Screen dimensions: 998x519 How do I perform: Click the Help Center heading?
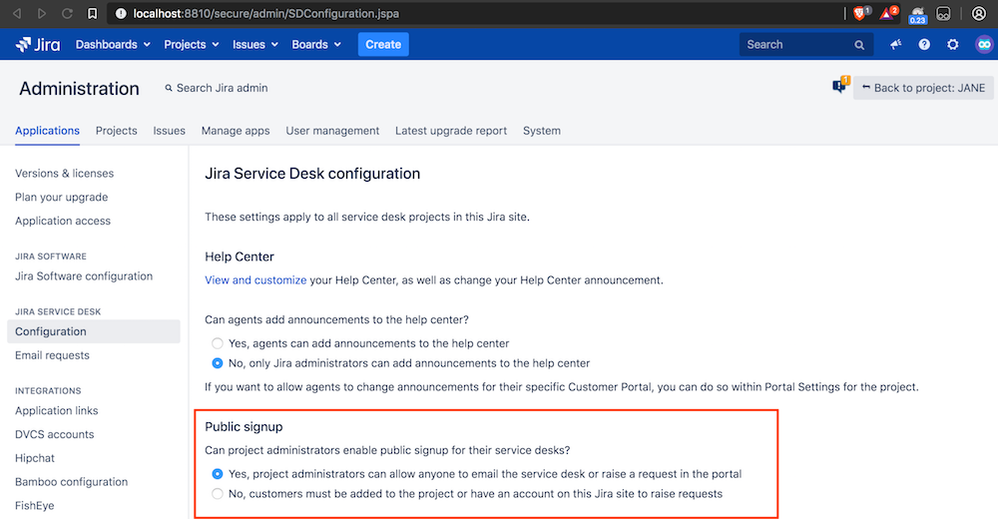coord(239,257)
